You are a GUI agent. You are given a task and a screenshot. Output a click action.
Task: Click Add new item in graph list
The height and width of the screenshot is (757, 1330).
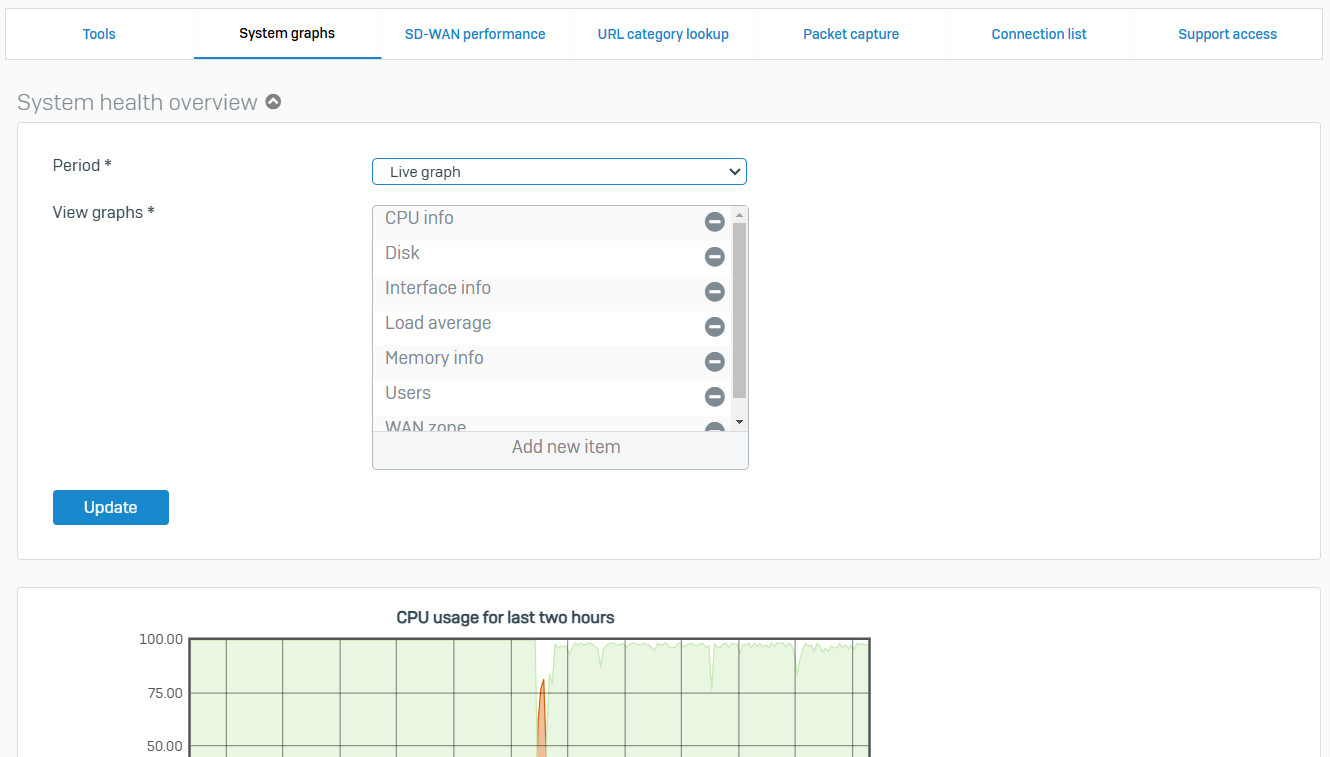click(566, 447)
